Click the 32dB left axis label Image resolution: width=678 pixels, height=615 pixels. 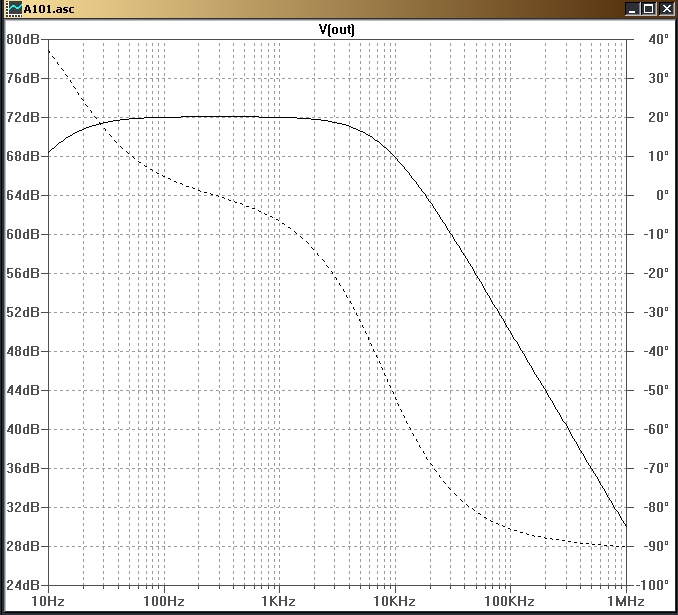[22, 507]
